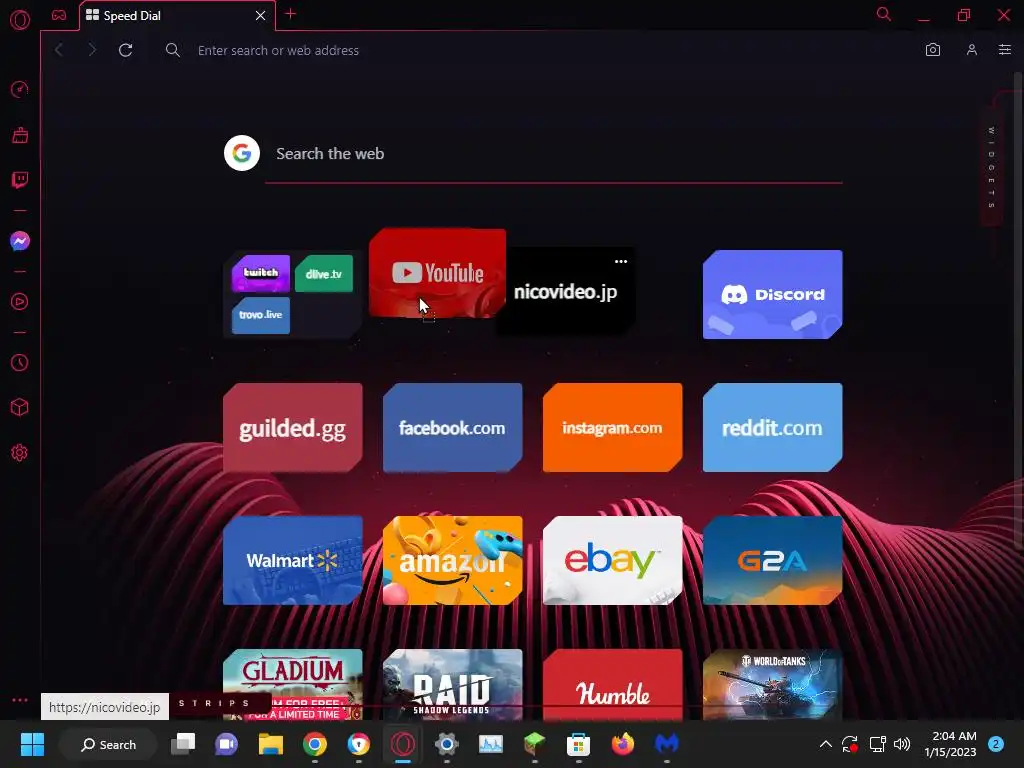Open the Player icon in sidebar
1024x768 pixels.
click(20, 302)
